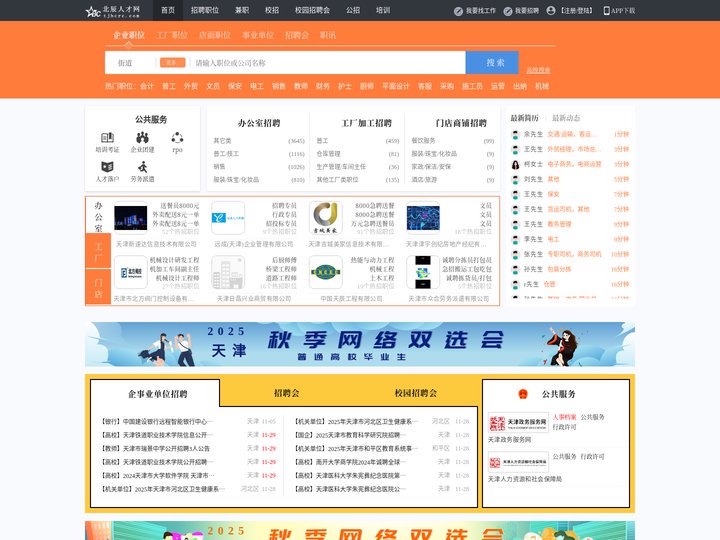Screen dimensions: 720x540
Task: Click the 我要找工作 icon in header
Action: (458, 11)
